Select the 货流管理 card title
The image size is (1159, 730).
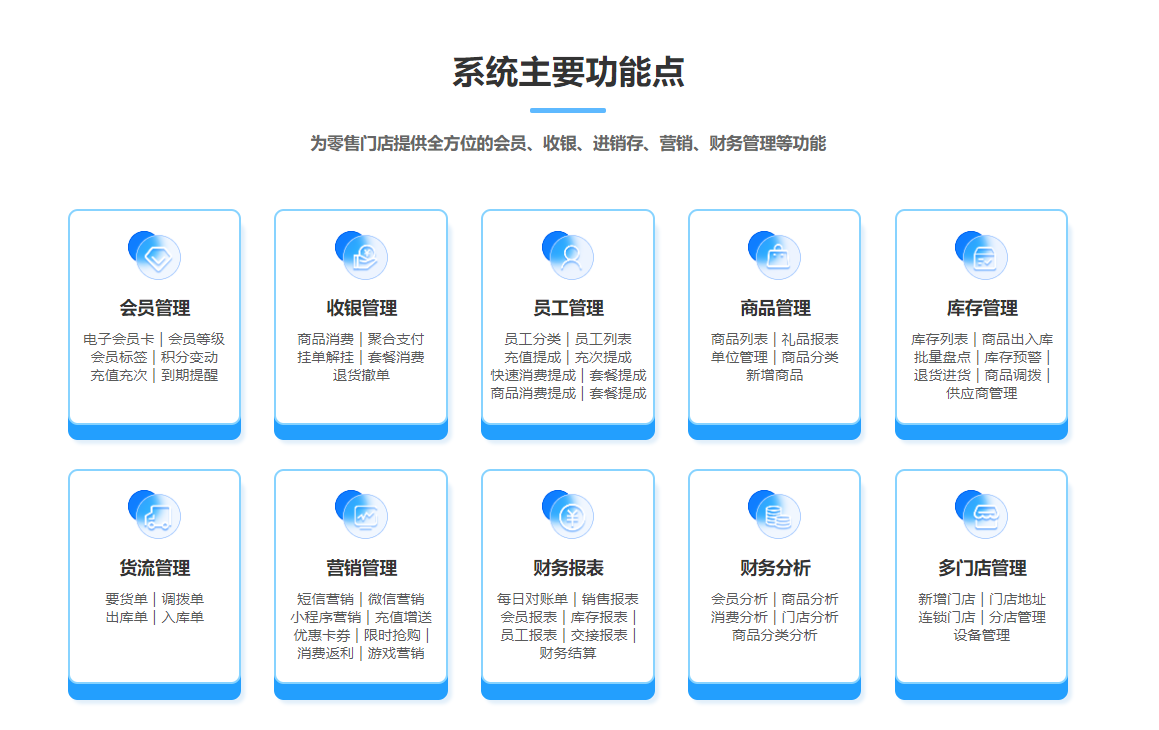(x=154, y=568)
